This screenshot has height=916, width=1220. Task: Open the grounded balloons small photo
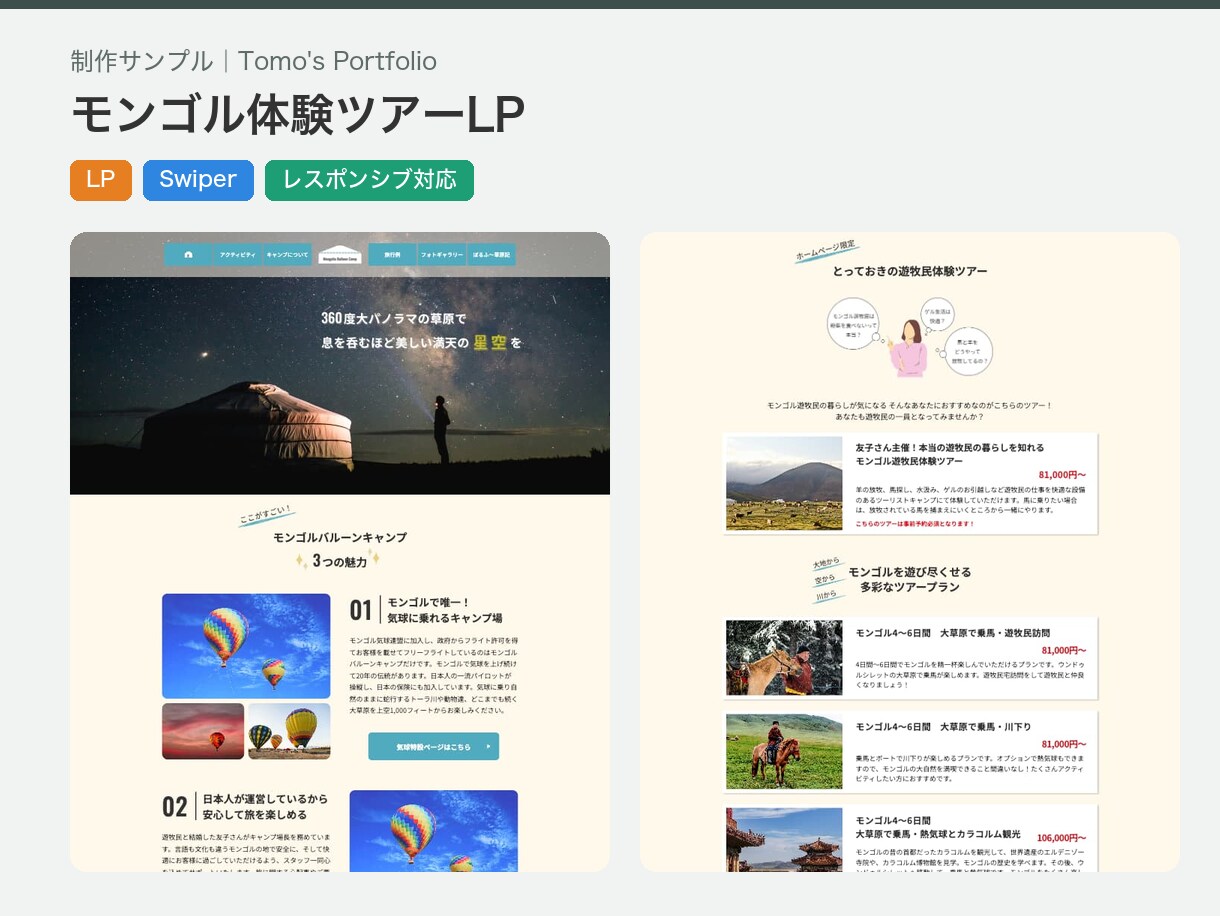[289, 731]
